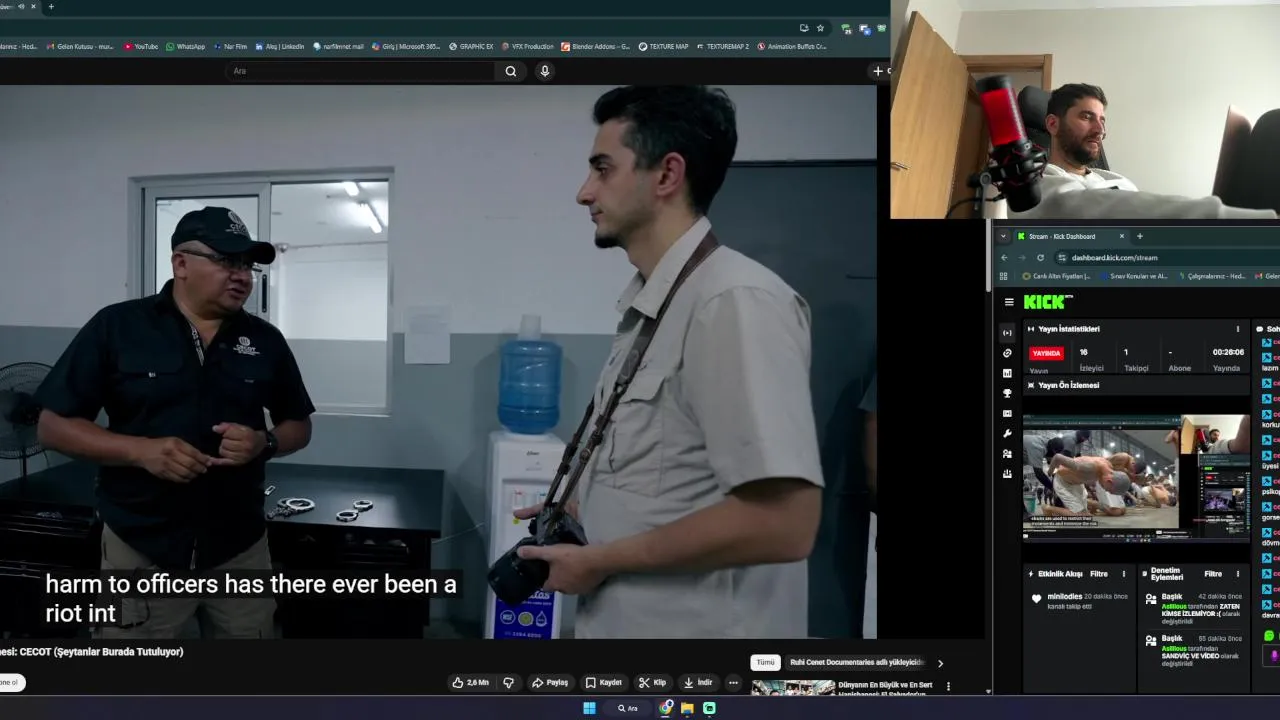Open the Blender Addons bookmark

coord(596,46)
